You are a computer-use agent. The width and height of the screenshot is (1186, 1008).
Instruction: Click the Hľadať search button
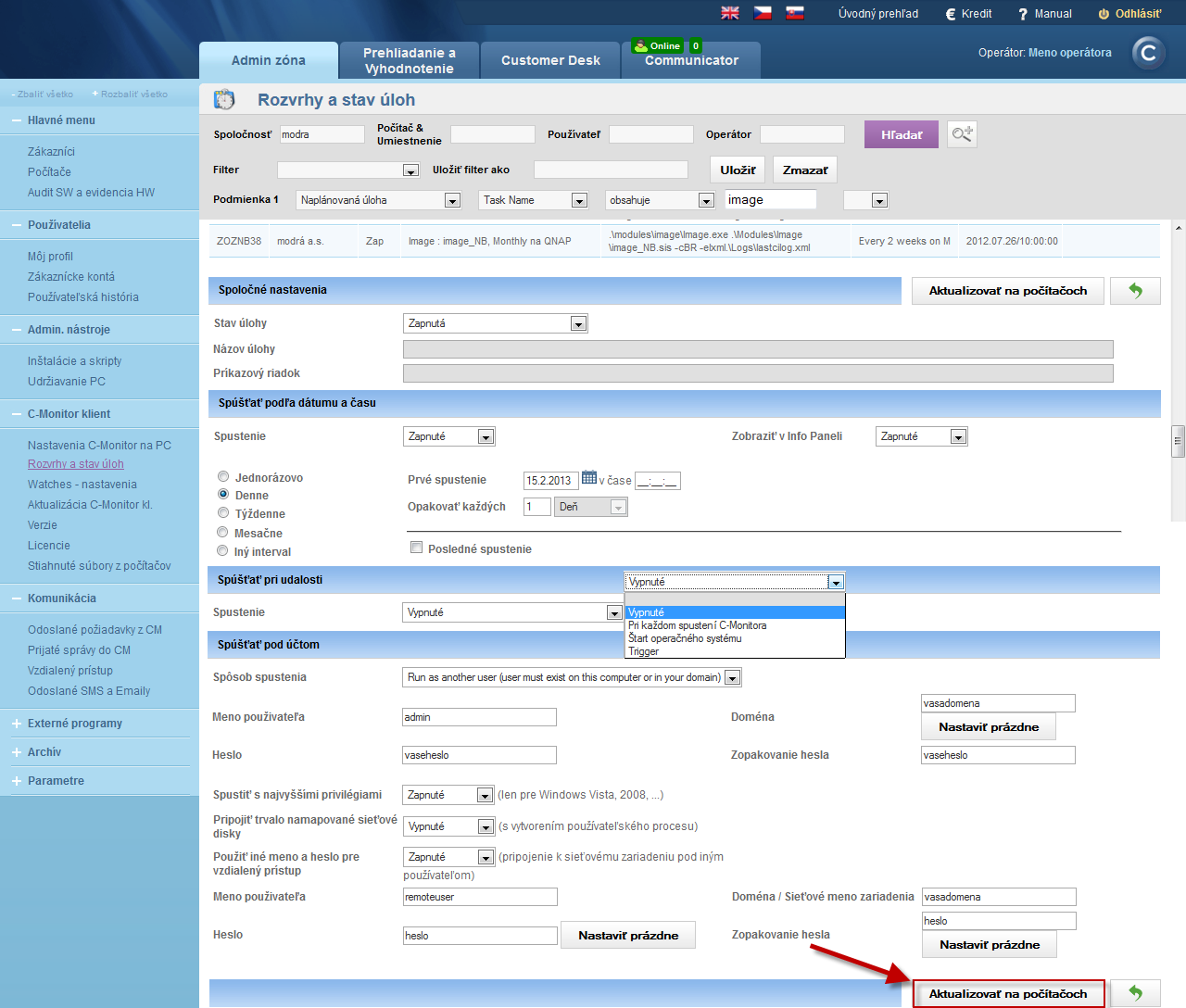[902, 134]
